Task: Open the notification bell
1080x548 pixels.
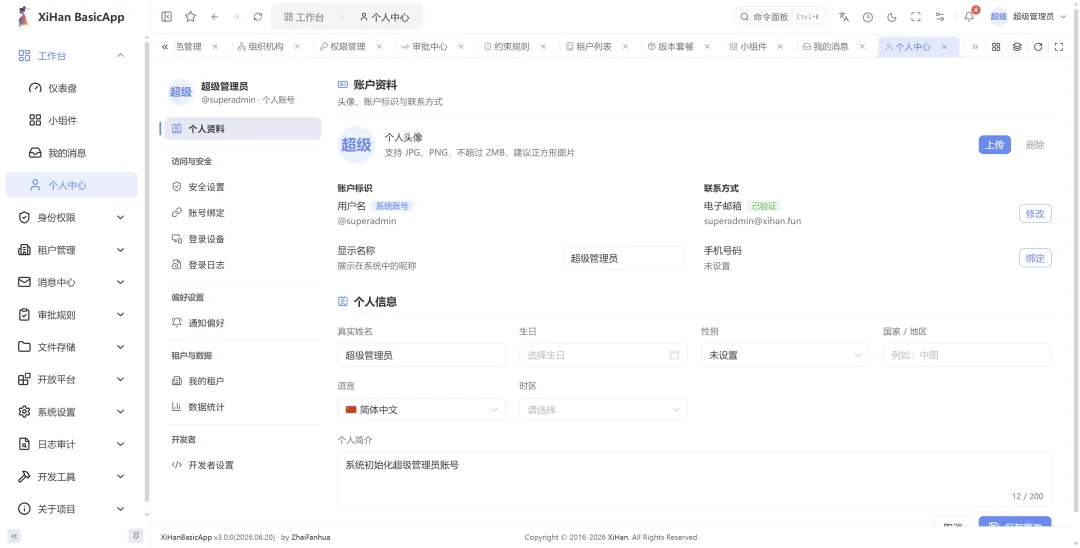Action: [x=969, y=17]
